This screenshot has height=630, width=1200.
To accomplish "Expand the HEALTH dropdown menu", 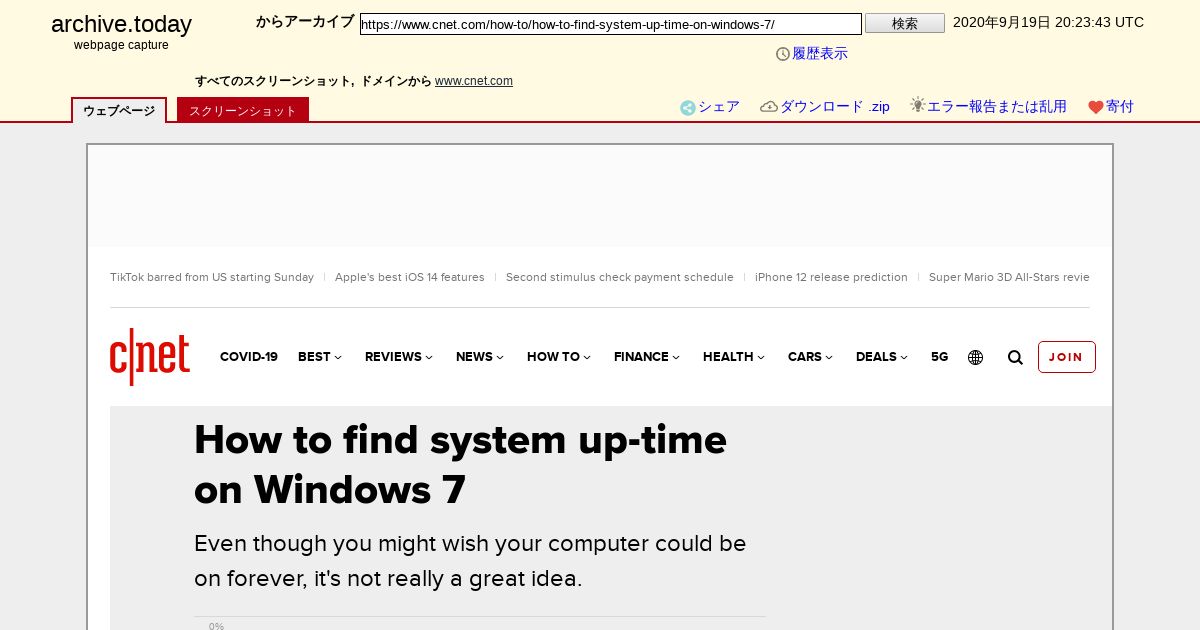I will pos(734,357).
